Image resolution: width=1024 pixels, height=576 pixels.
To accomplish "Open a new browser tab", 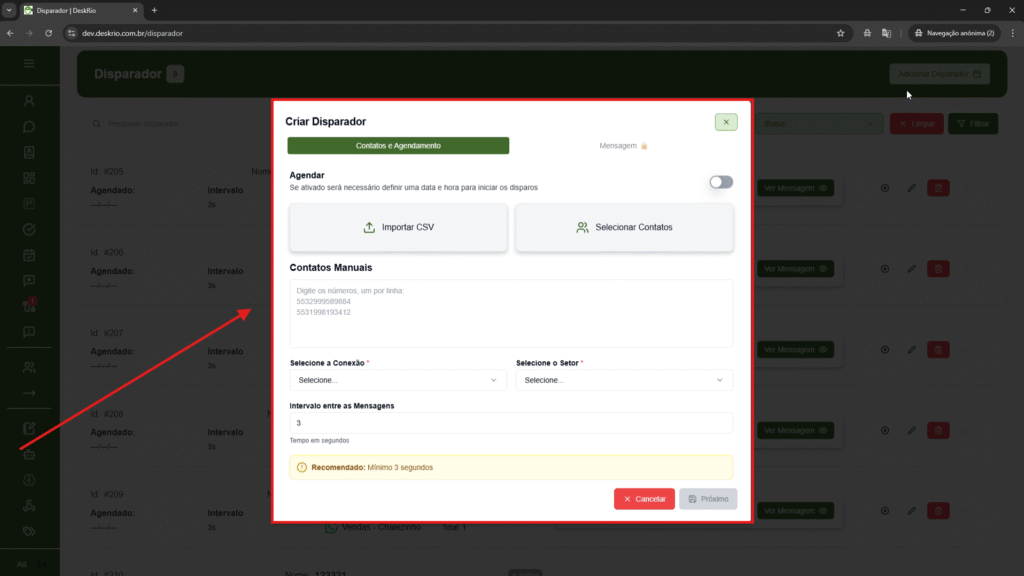I will click(x=154, y=10).
